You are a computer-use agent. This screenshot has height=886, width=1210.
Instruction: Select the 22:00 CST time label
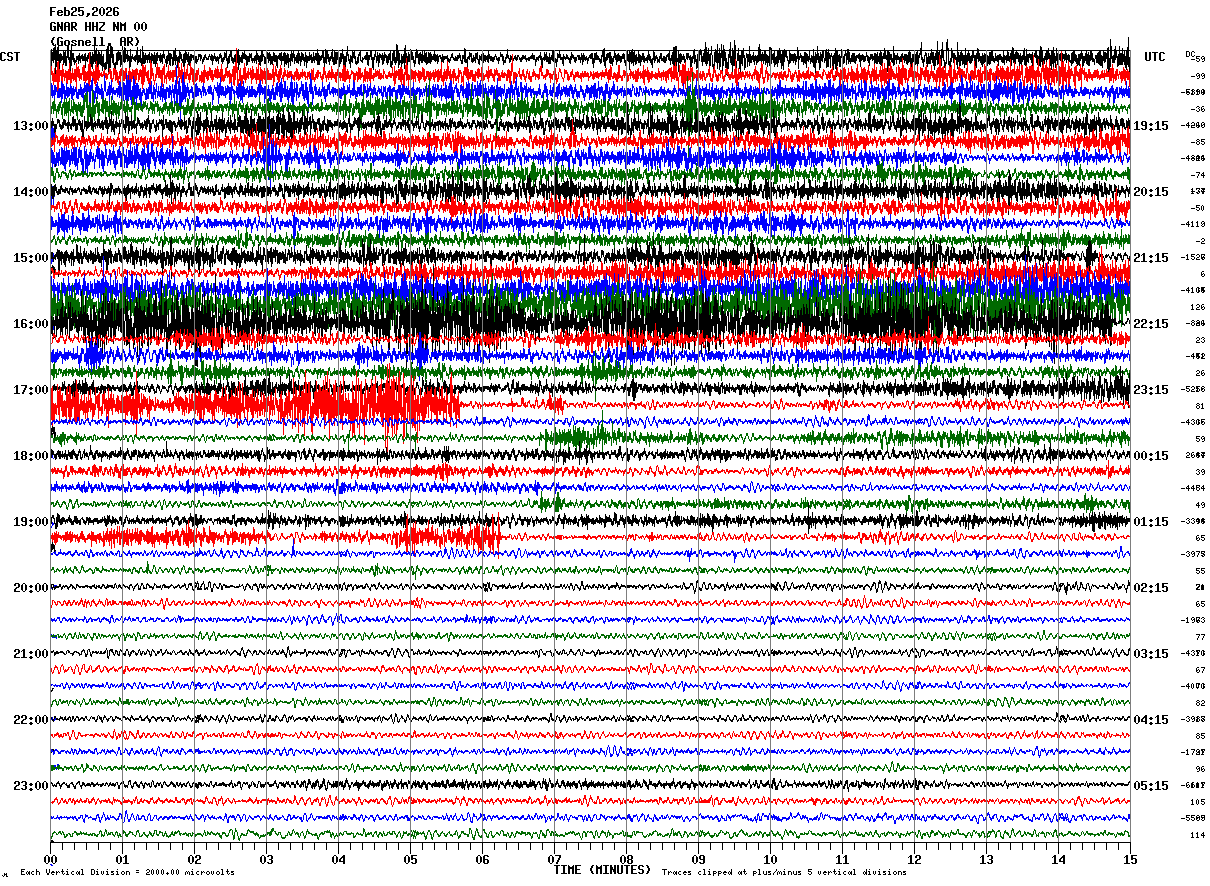coord(31,720)
